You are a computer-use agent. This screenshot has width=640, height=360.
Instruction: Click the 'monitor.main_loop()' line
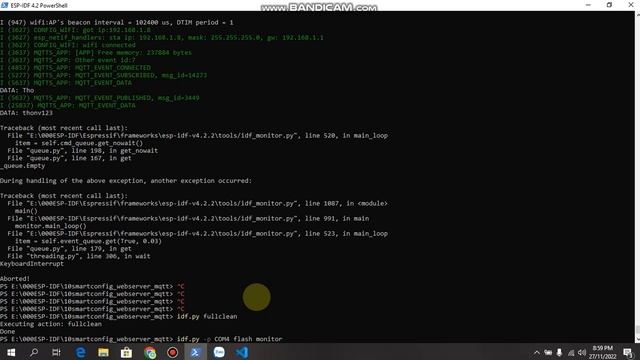pyautogui.click(x=51, y=226)
